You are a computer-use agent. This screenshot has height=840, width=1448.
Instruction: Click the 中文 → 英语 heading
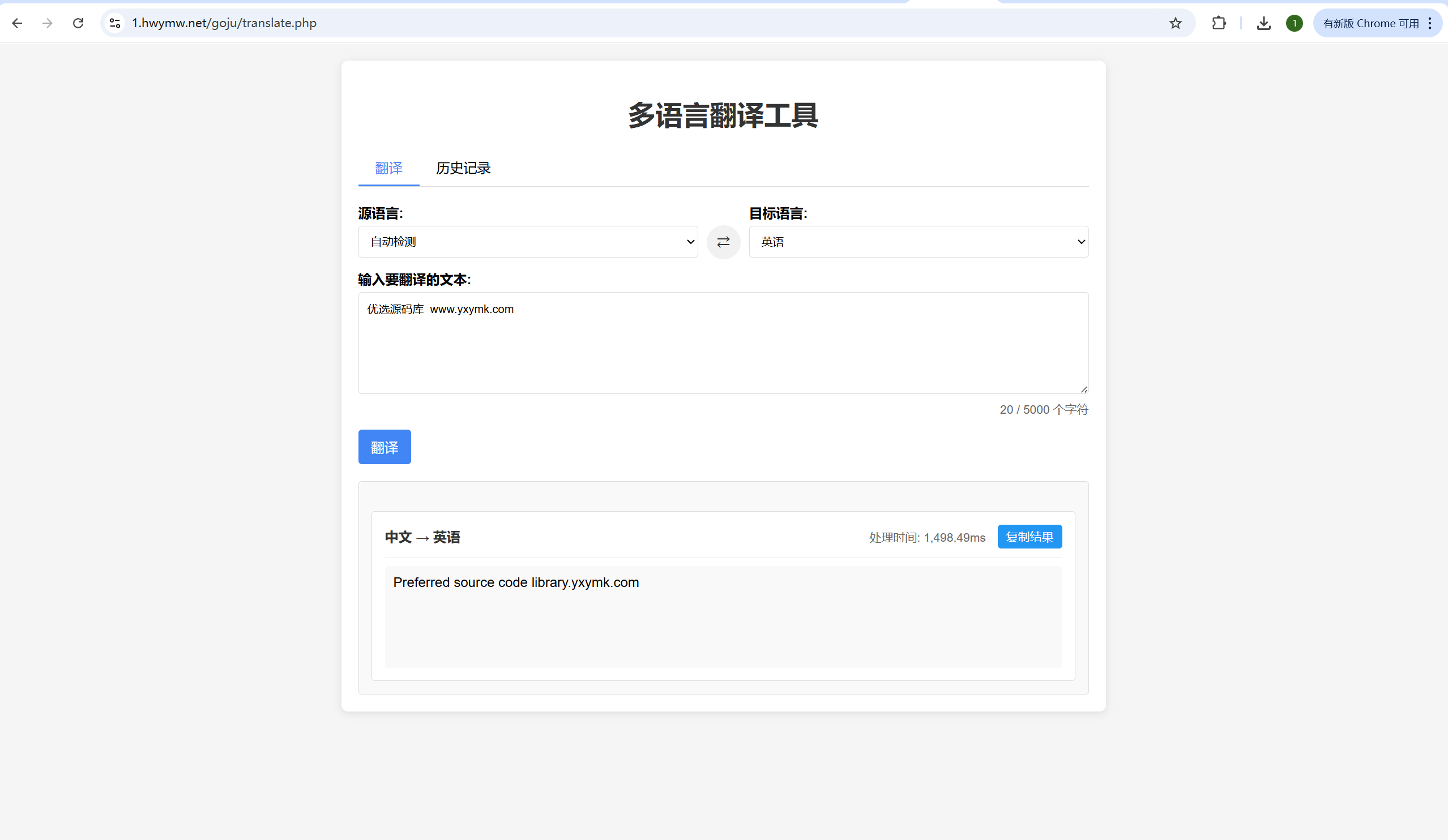tap(422, 537)
